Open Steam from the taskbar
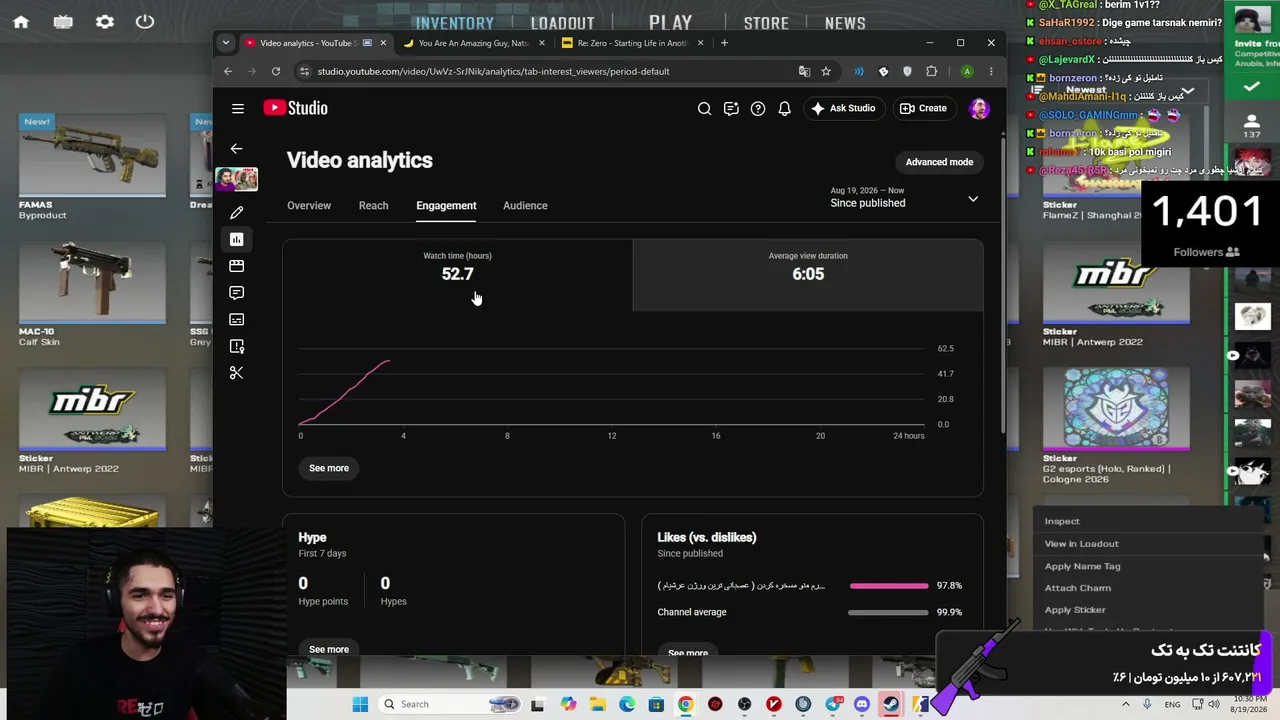 point(891,704)
